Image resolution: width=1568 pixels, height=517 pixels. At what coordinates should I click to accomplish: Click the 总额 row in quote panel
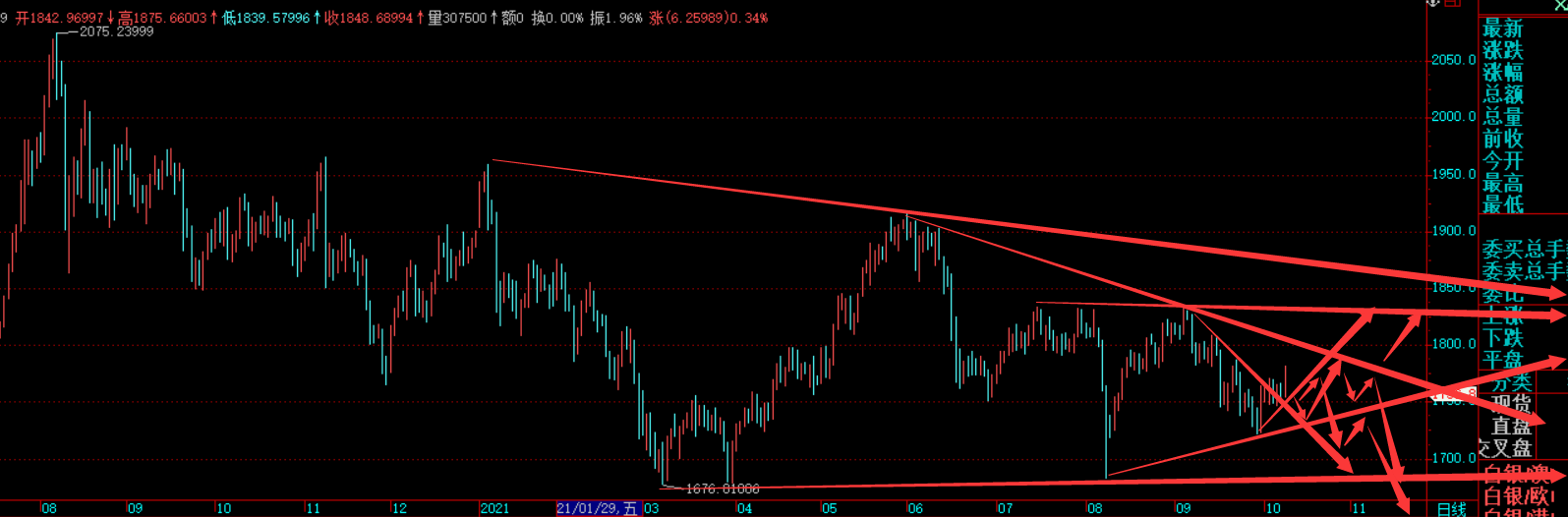(x=1502, y=94)
